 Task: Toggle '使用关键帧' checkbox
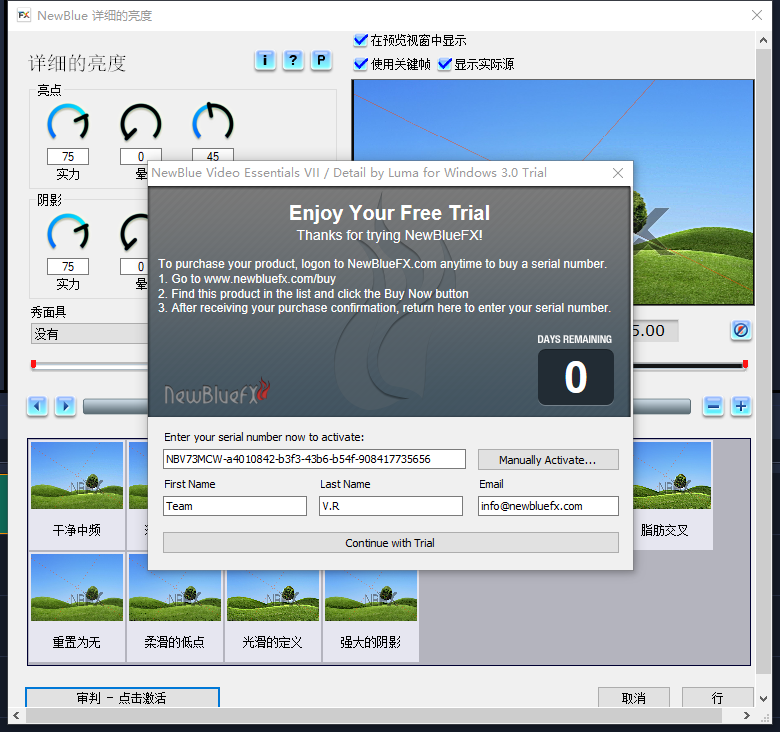(x=360, y=64)
